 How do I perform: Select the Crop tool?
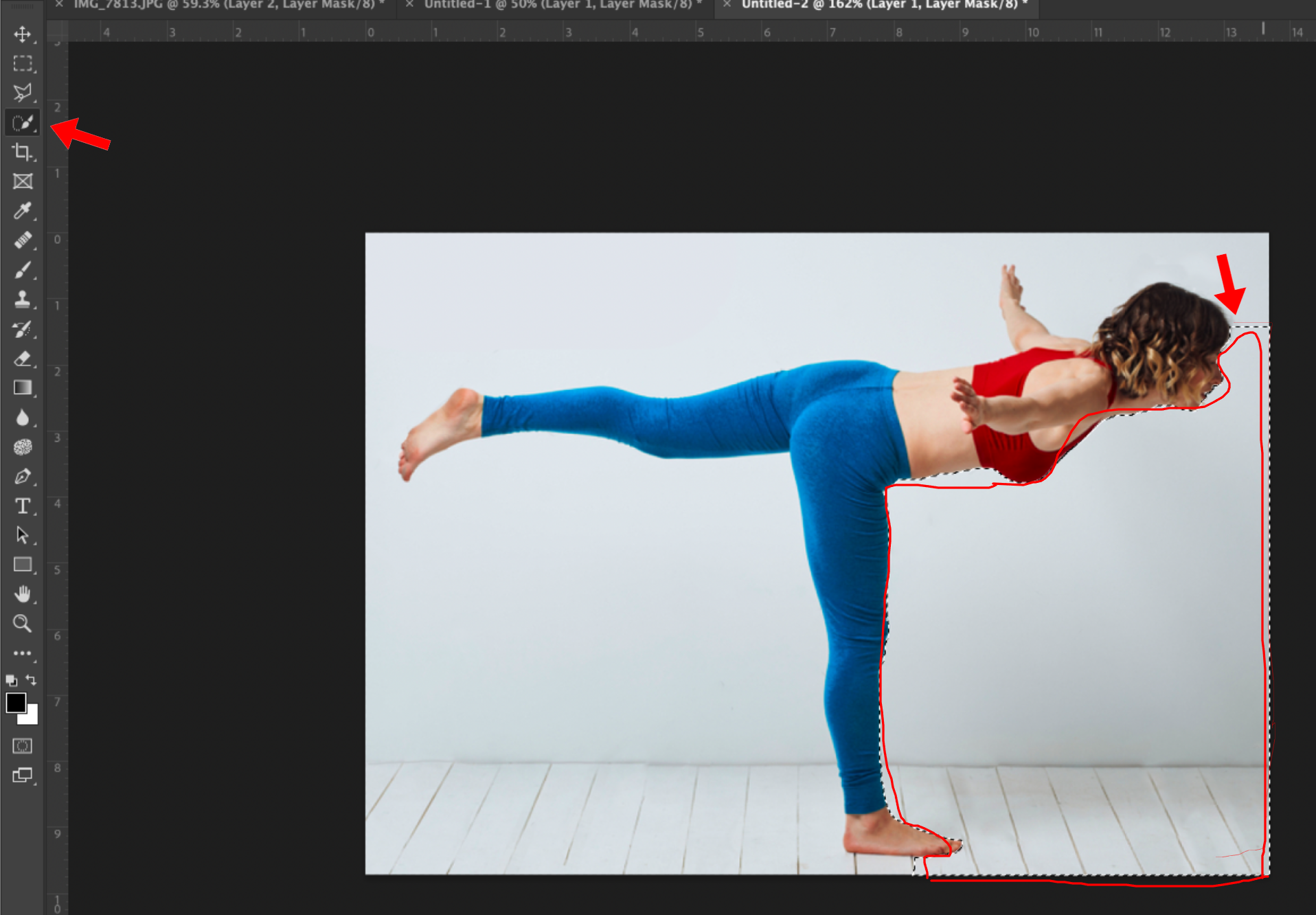[x=22, y=152]
